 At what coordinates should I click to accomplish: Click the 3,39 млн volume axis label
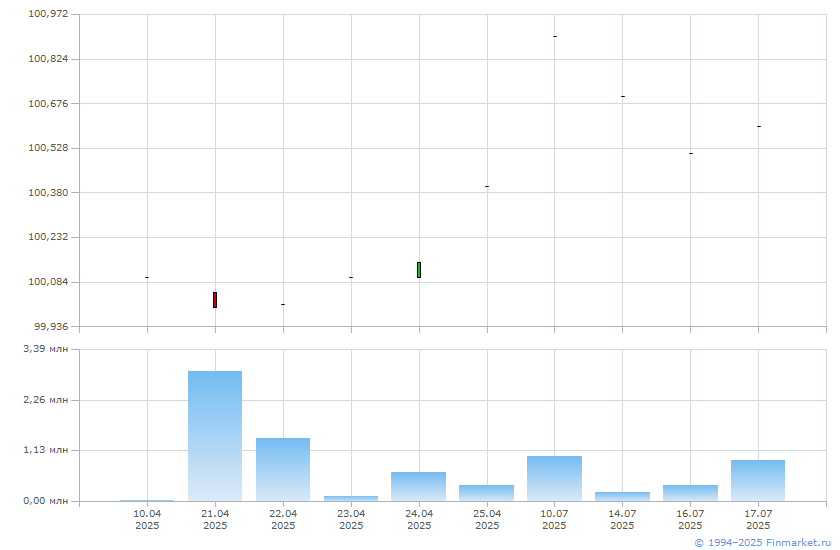pyautogui.click(x=46, y=349)
